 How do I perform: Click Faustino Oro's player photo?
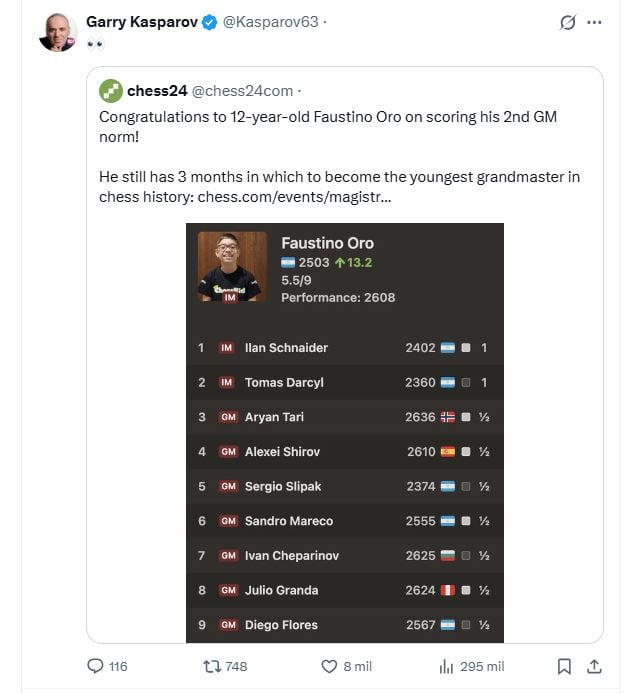pyautogui.click(x=232, y=267)
